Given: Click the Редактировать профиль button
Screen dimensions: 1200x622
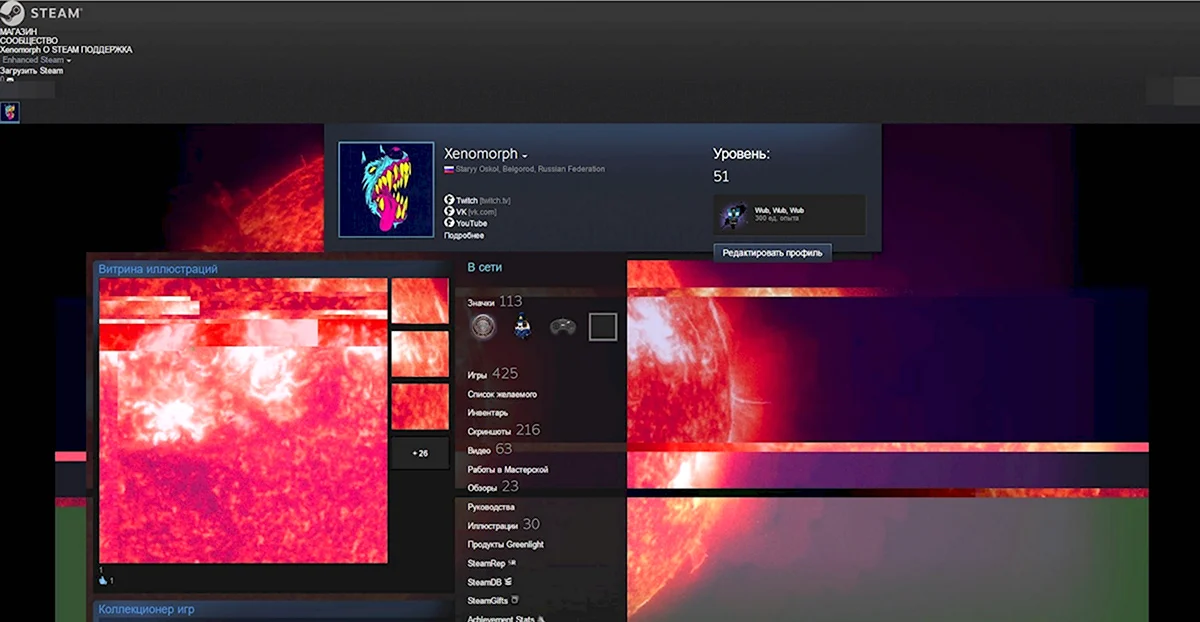Looking at the screenshot, I should click(x=772, y=253).
